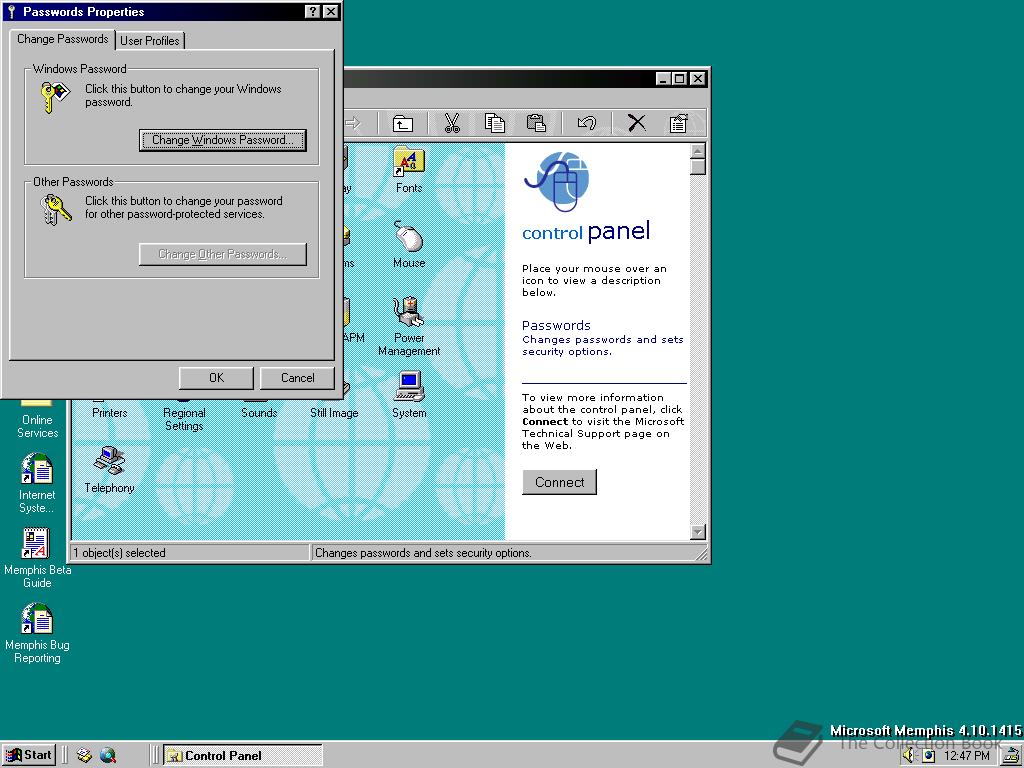Screen dimensions: 1024x768
Task: Click Change Windows Password button
Action: click(x=223, y=140)
